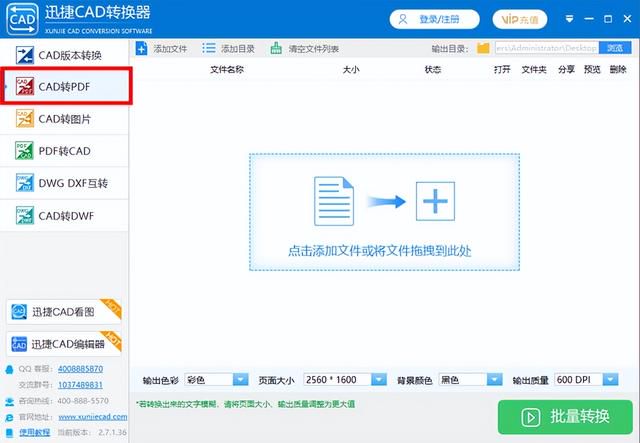The height and width of the screenshot is (443, 640).
Task: Launch 迅捷CAD编辑器 promo button
Action: tap(64, 344)
